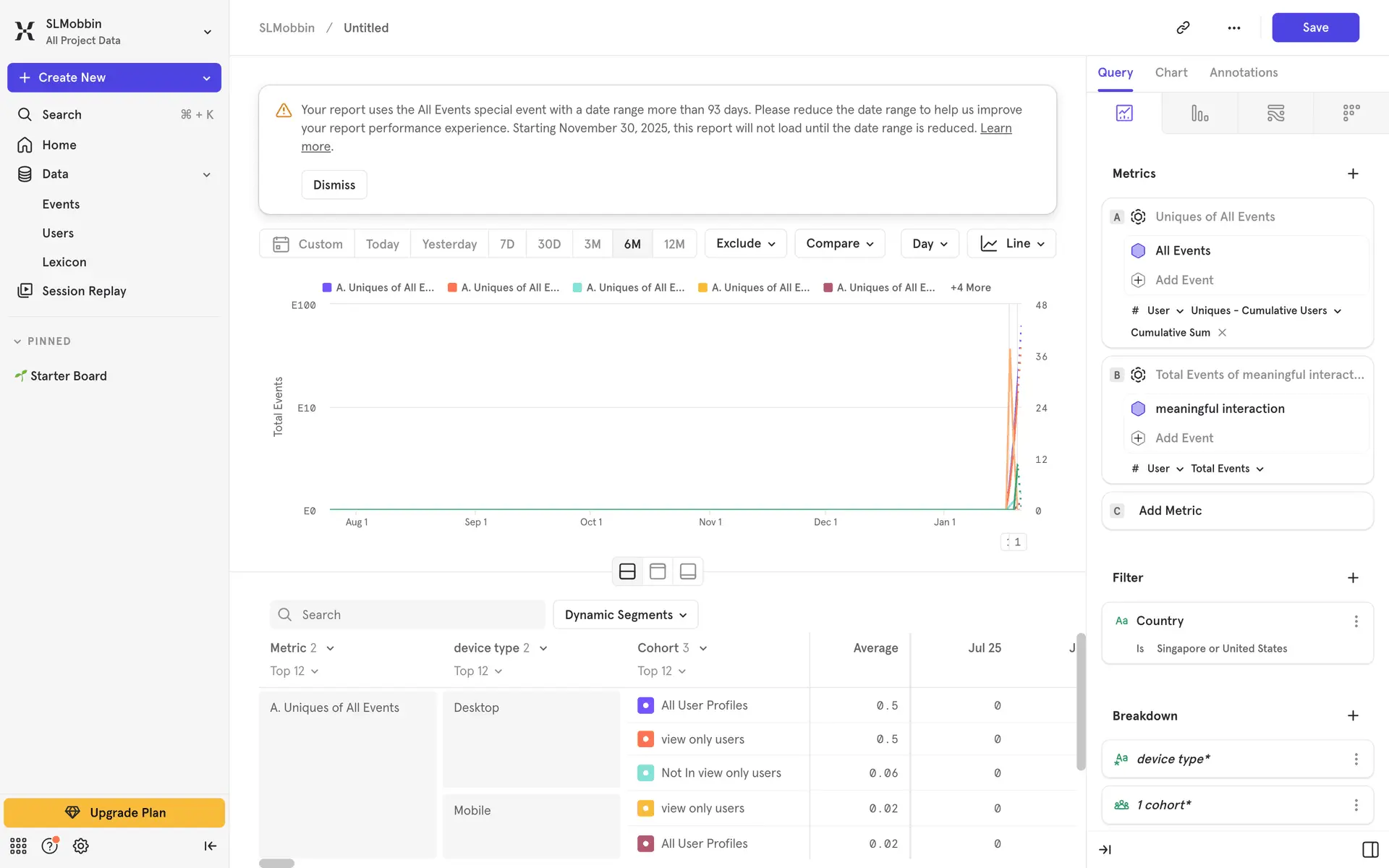Open the three-dot more options menu
1389x868 pixels.
tap(1234, 27)
